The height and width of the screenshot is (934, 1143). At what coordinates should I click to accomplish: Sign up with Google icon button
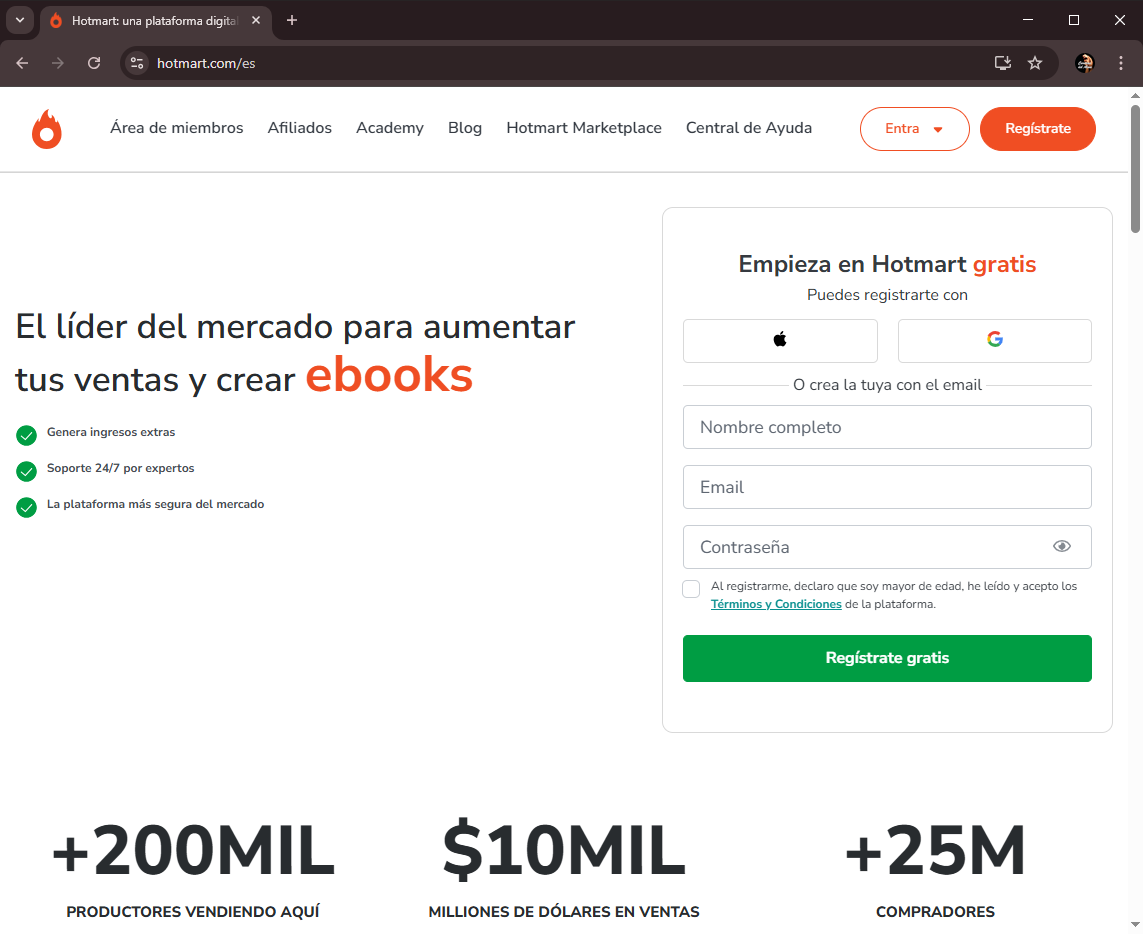(x=994, y=340)
